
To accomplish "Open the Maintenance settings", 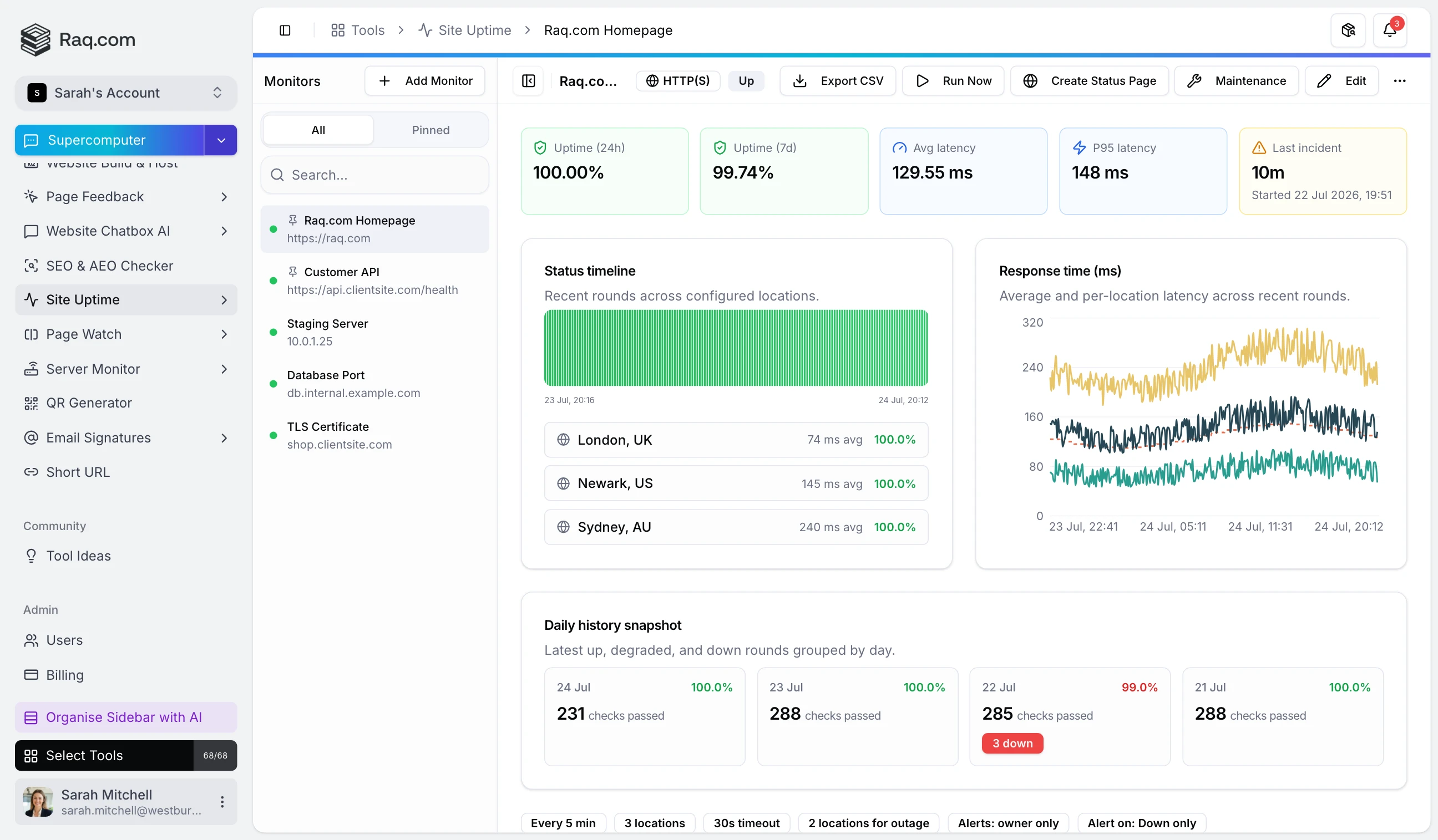I will pyautogui.click(x=1237, y=81).
